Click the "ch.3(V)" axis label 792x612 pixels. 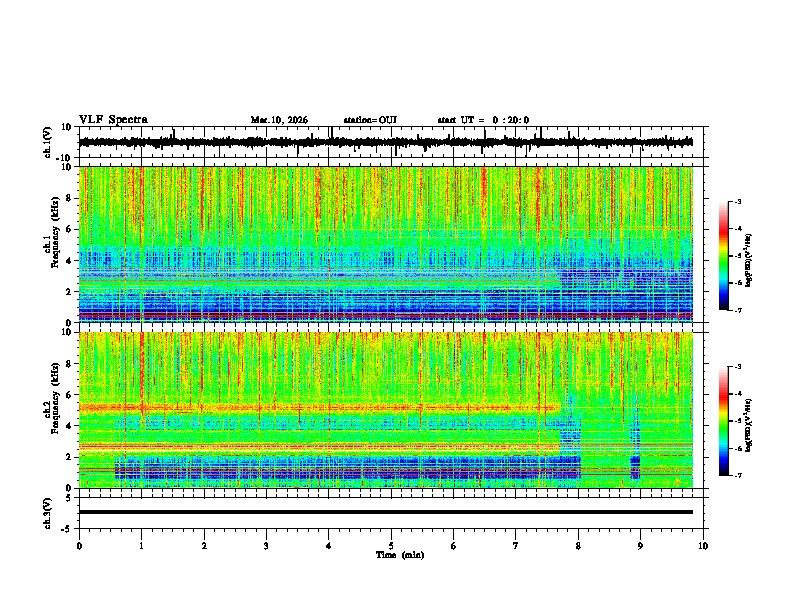click(48, 513)
